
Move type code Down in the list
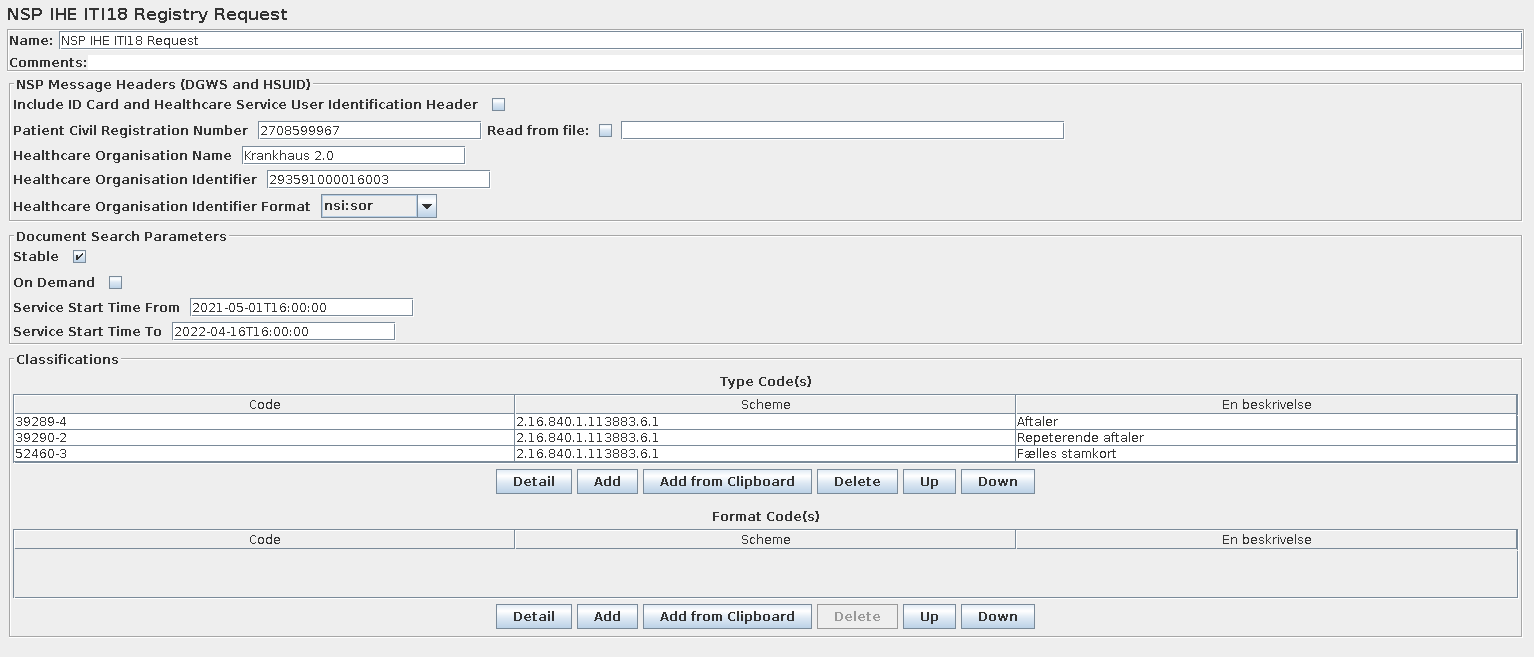997,482
